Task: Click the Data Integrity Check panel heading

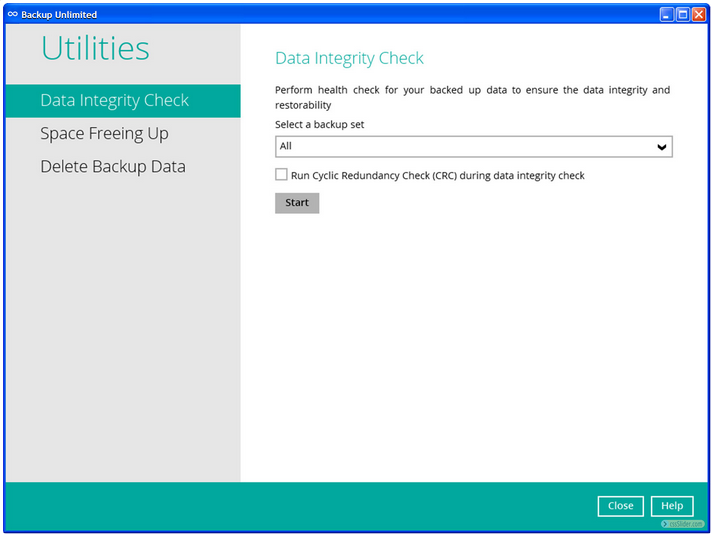Action: point(349,58)
